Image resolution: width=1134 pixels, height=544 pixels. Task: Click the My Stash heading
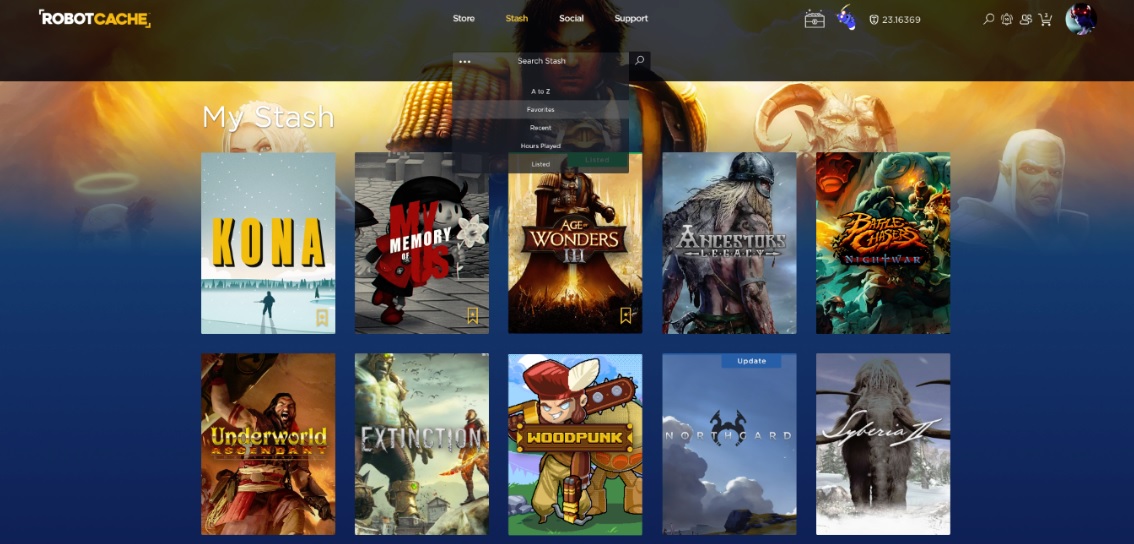click(268, 117)
